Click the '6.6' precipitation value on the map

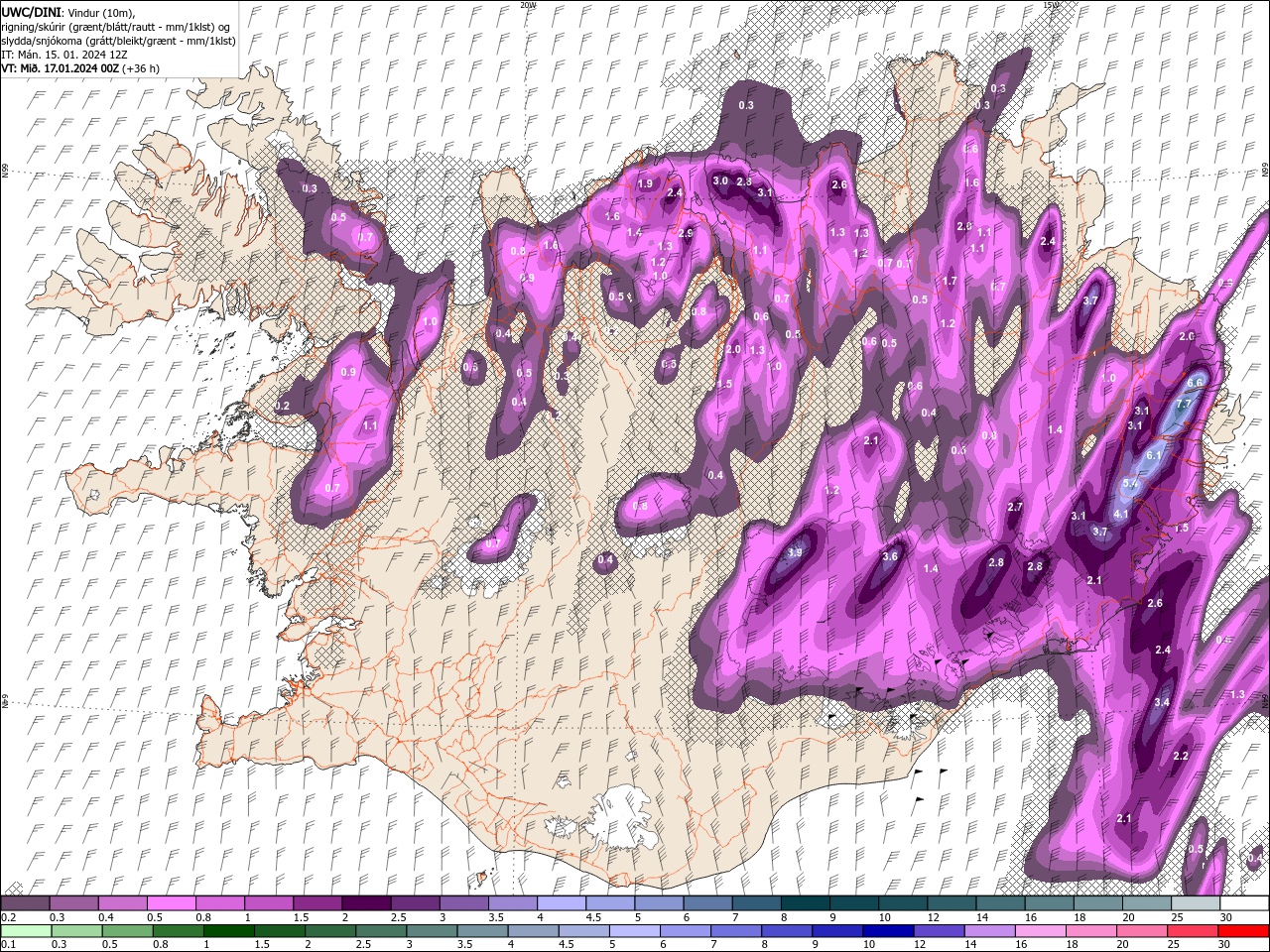pyautogui.click(x=1195, y=383)
